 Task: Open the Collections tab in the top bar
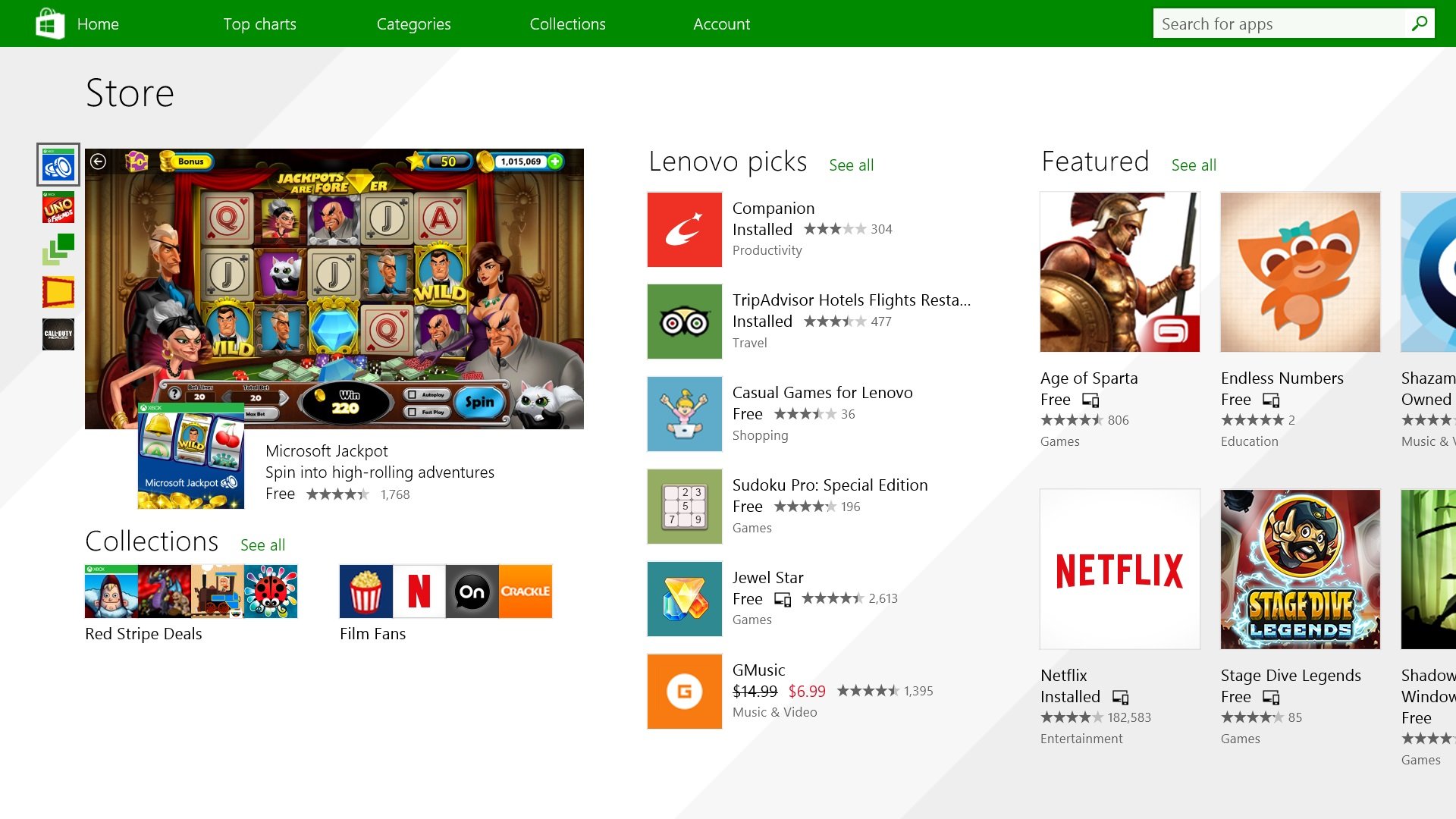(567, 24)
